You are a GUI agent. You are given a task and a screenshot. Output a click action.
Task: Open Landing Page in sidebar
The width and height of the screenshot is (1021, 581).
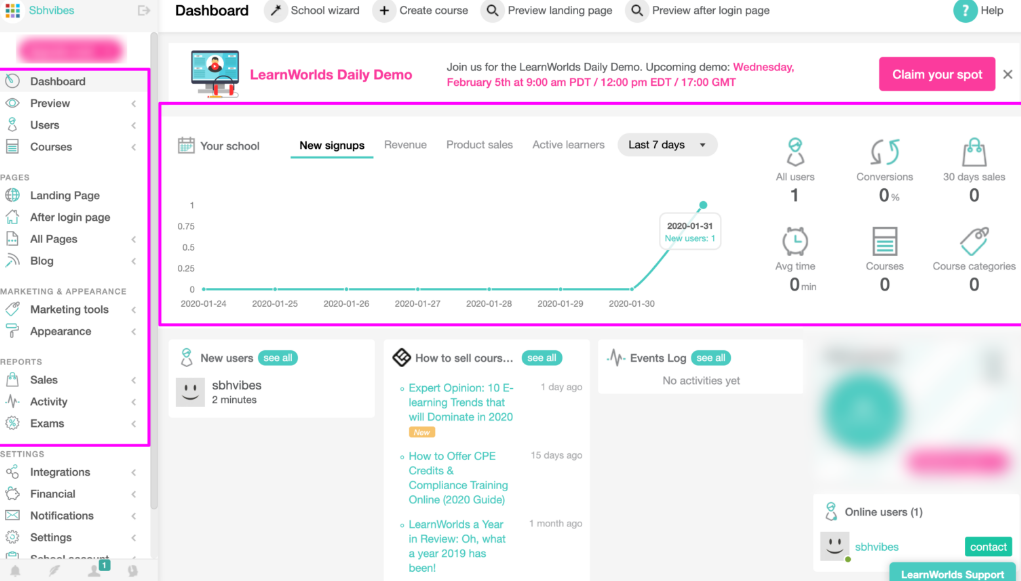64,196
